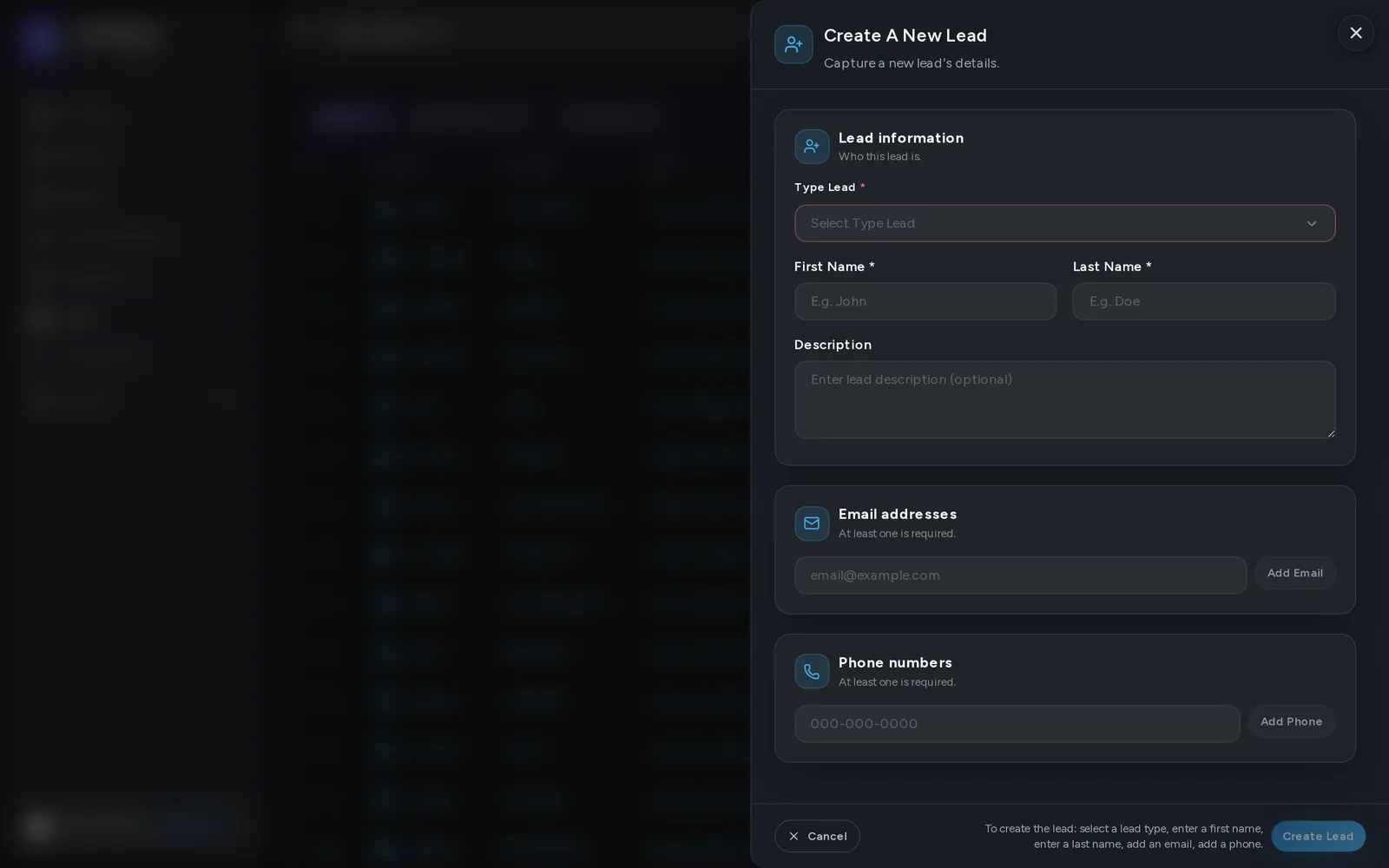Focus the First Name input field
Viewport: 1389px width, 868px height.
click(925, 301)
